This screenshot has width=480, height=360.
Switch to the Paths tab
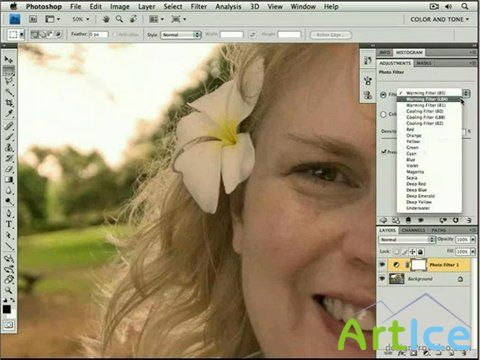439,230
